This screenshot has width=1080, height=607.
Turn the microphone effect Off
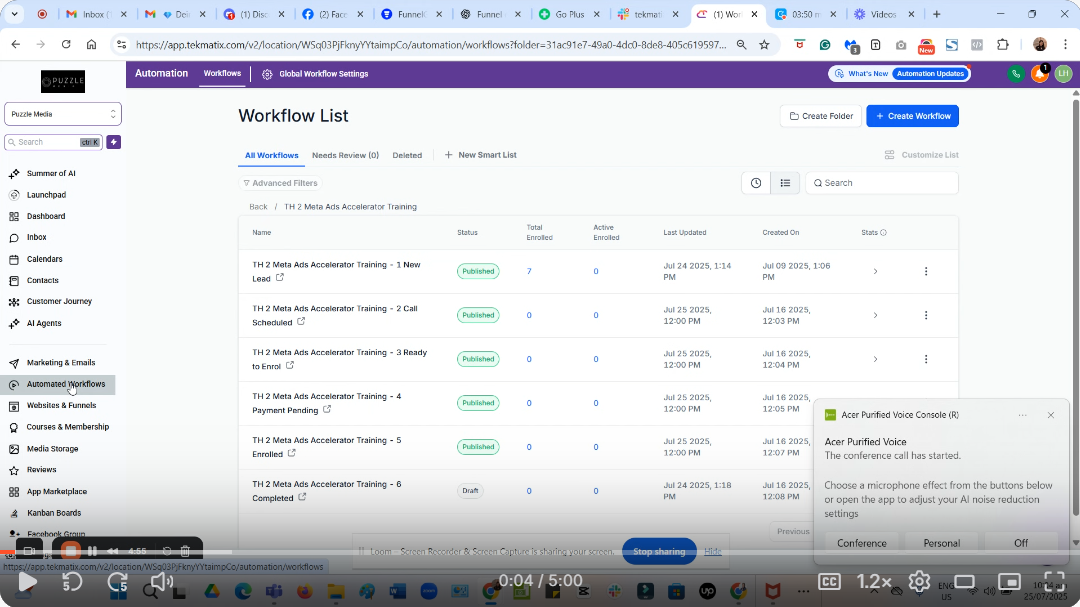tap(1021, 543)
